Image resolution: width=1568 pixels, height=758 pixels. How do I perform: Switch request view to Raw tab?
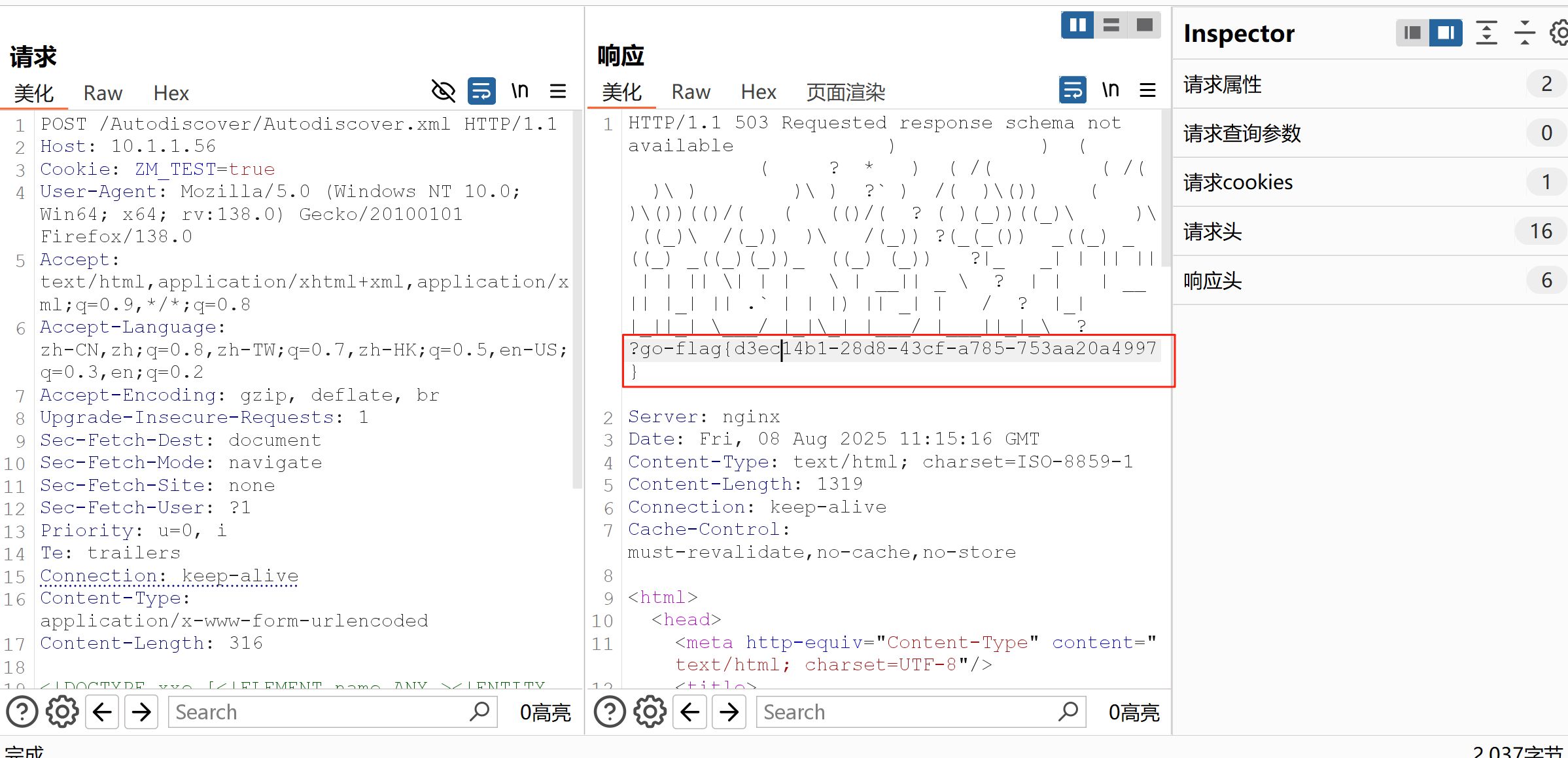[x=103, y=93]
